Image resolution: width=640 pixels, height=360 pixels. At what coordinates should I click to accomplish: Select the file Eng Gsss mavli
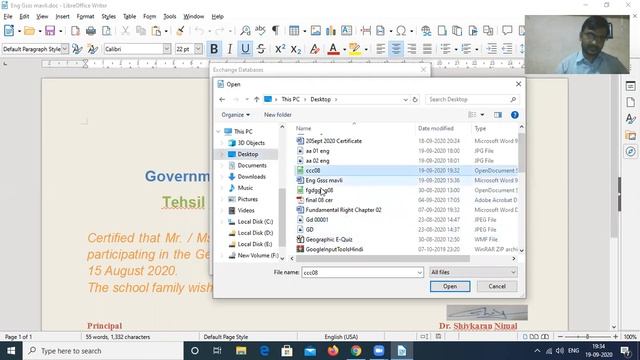click(x=324, y=180)
